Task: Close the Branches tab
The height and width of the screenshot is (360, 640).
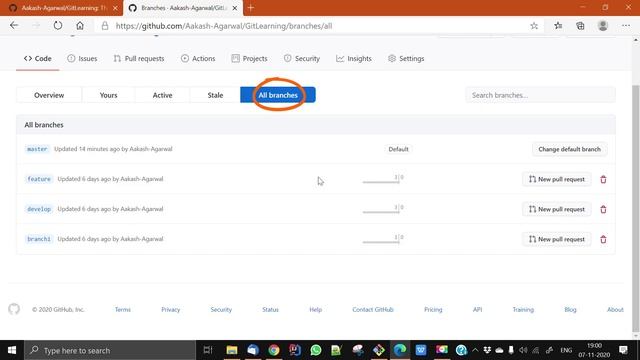Action: [235, 8]
